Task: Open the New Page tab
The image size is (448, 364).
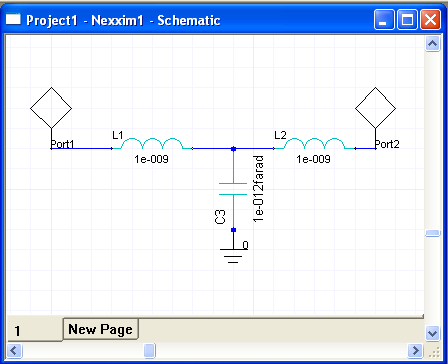Action: coord(101,329)
